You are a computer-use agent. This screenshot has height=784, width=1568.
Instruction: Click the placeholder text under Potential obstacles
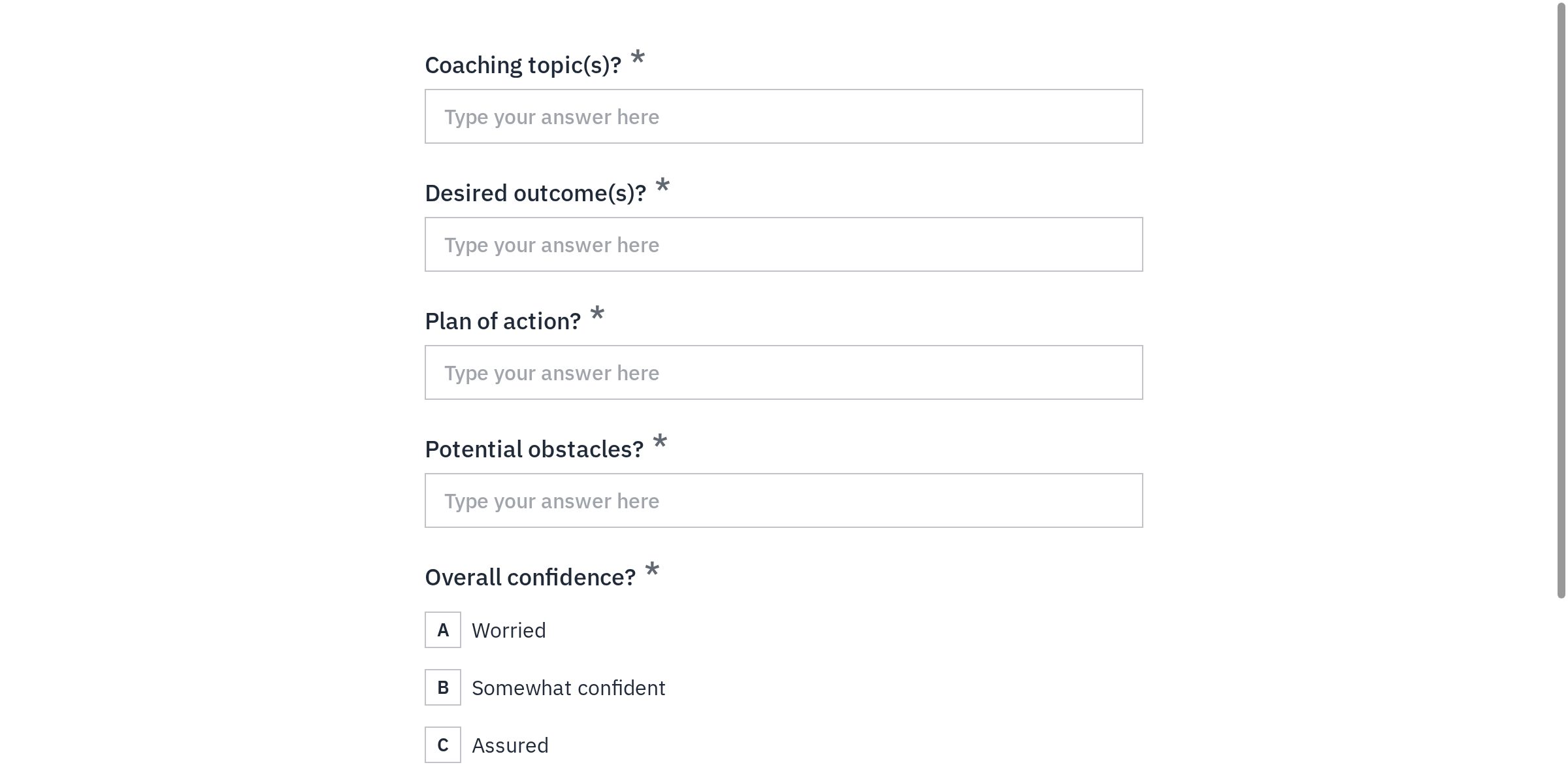click(551, 500)
